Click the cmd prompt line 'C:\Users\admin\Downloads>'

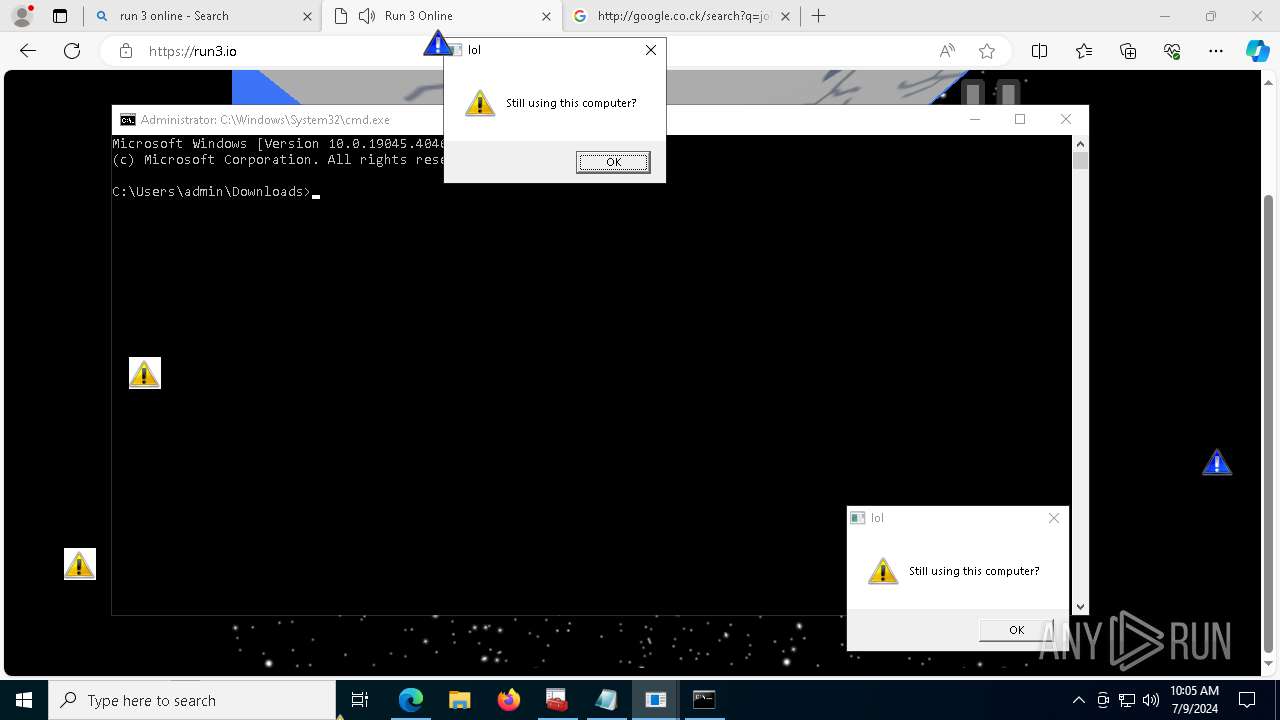coord(211,192)
